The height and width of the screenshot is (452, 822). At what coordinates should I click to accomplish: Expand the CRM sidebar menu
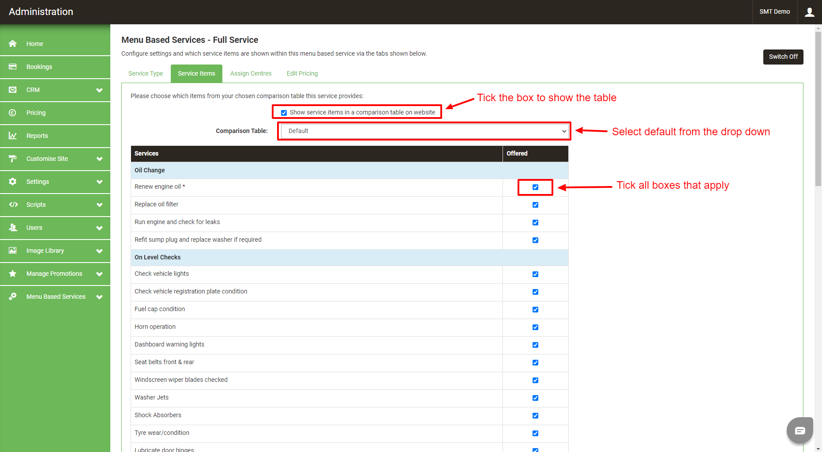click(99, 90)
